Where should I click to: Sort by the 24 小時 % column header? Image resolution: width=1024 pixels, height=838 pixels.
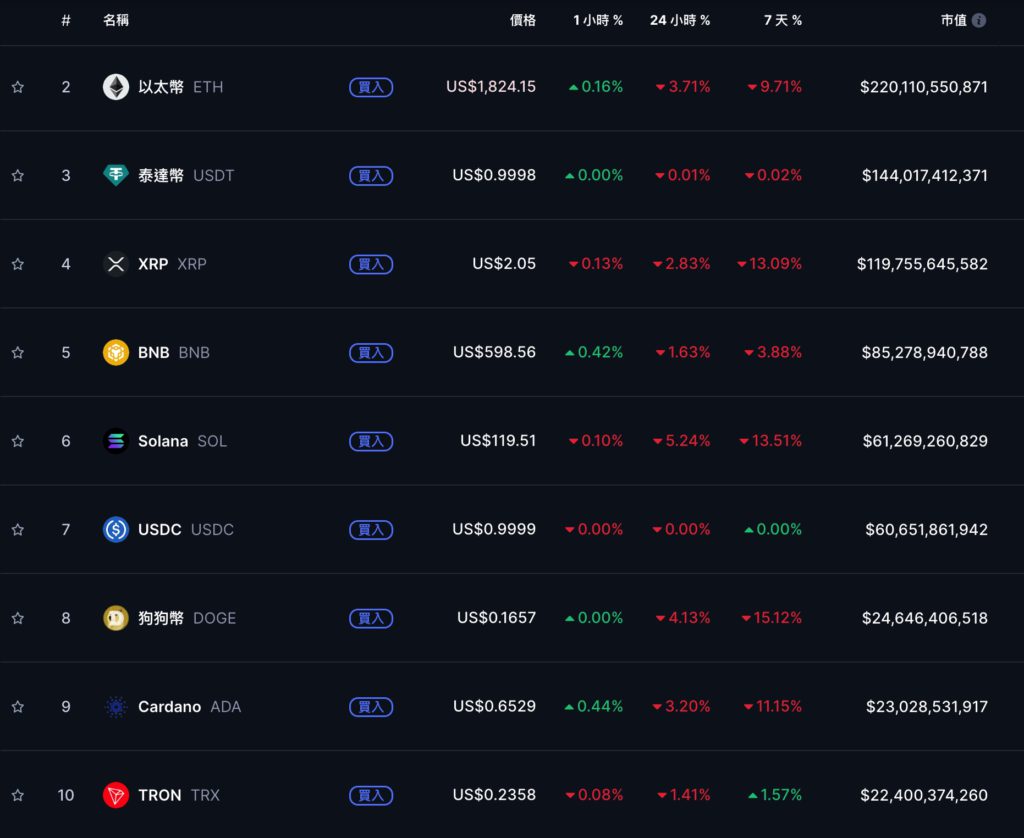tap(680, 20)
